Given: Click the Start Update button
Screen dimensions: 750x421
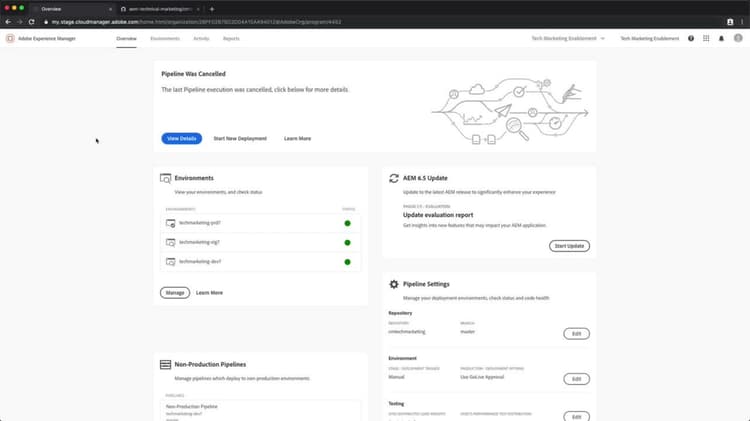Looking at the screenshot, I should coord(569,246).
